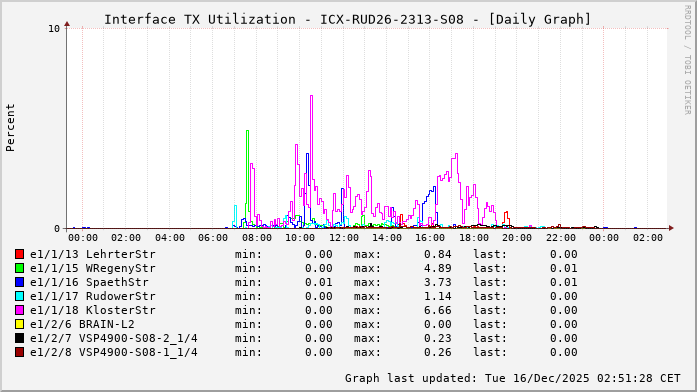Viewport: 697px width, 392px height.
Task: Select the 'e1/2/7 VSP4900-S08-2_1/4' legend label
Action: point(113,338)
